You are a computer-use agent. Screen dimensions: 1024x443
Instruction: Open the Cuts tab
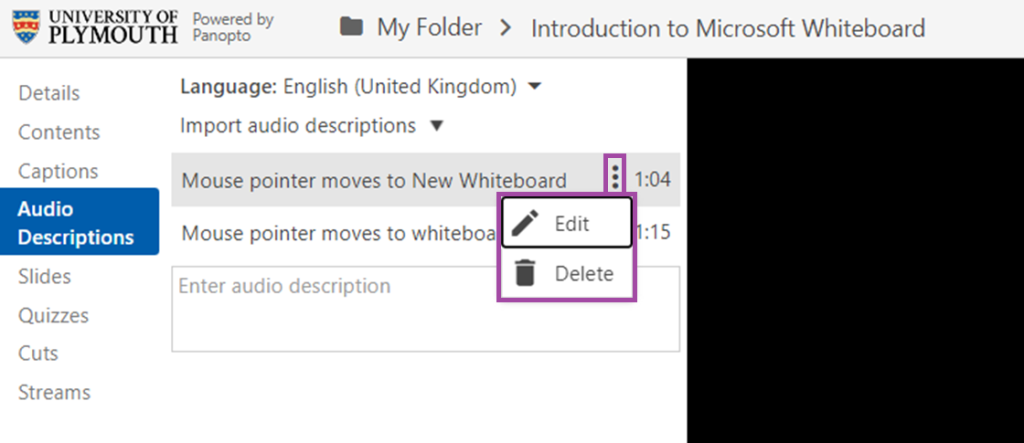tap(38, 353)
